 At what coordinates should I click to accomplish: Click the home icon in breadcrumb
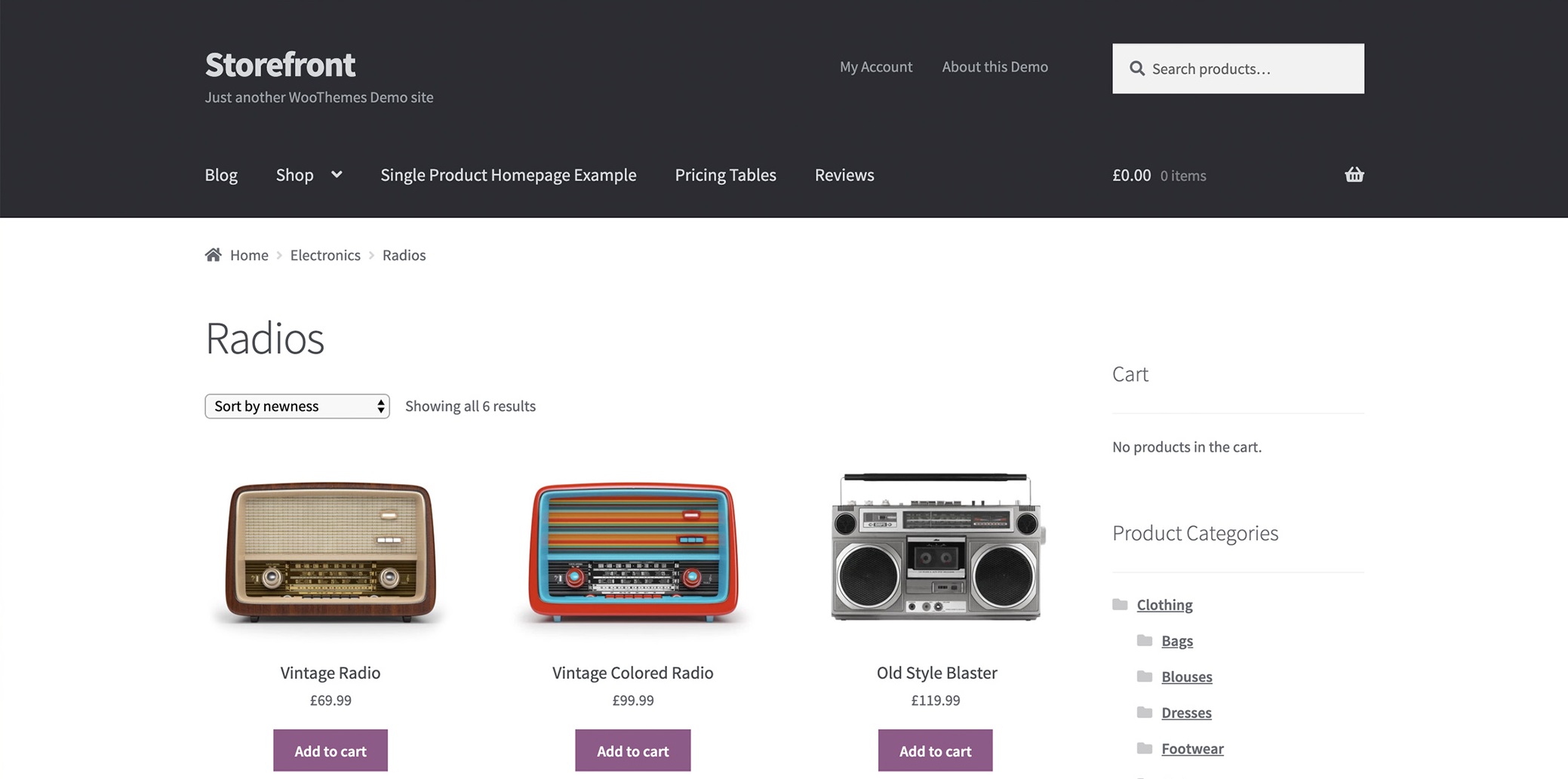213,255
